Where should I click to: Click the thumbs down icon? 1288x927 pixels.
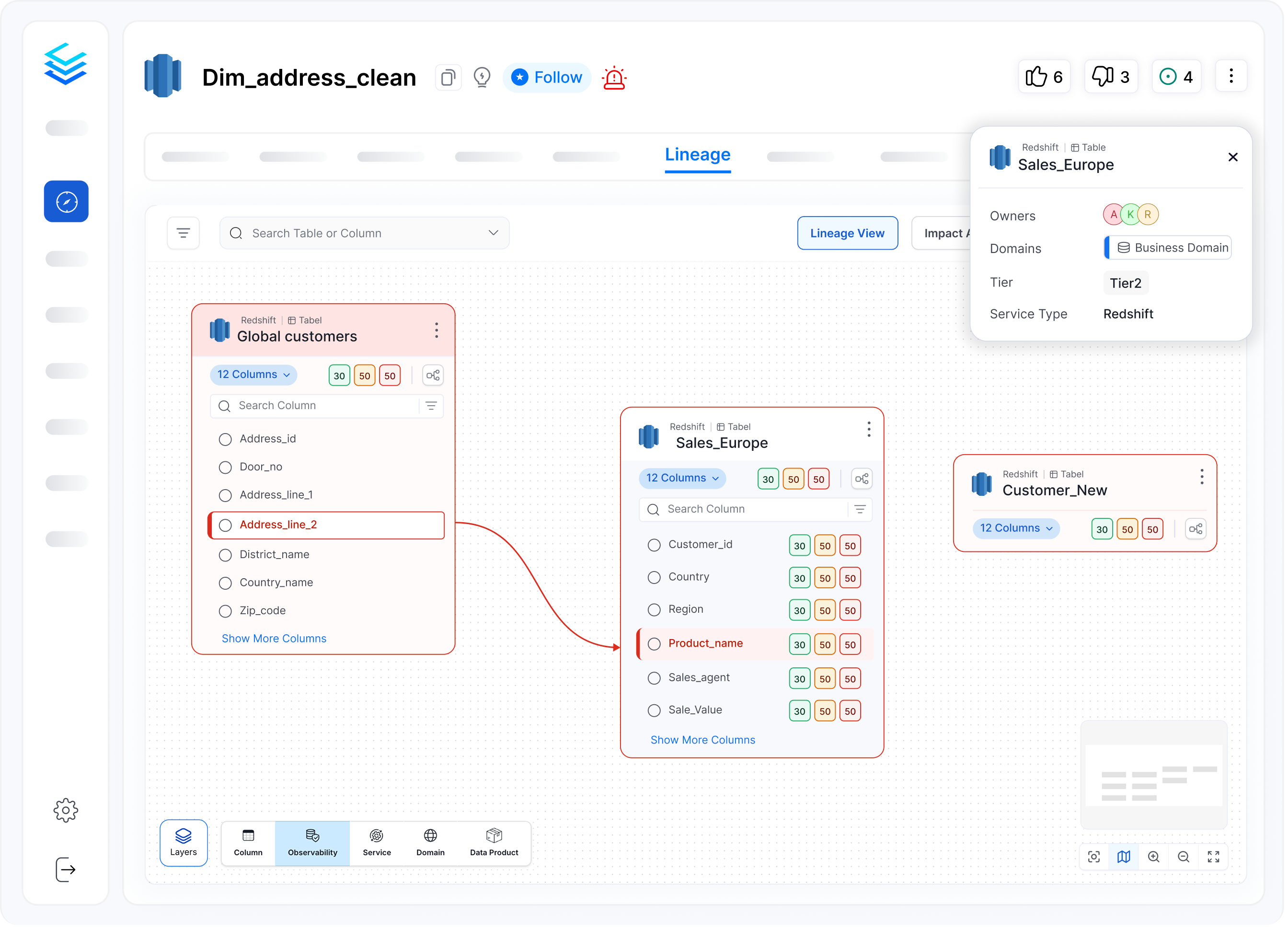[1102, 77]
